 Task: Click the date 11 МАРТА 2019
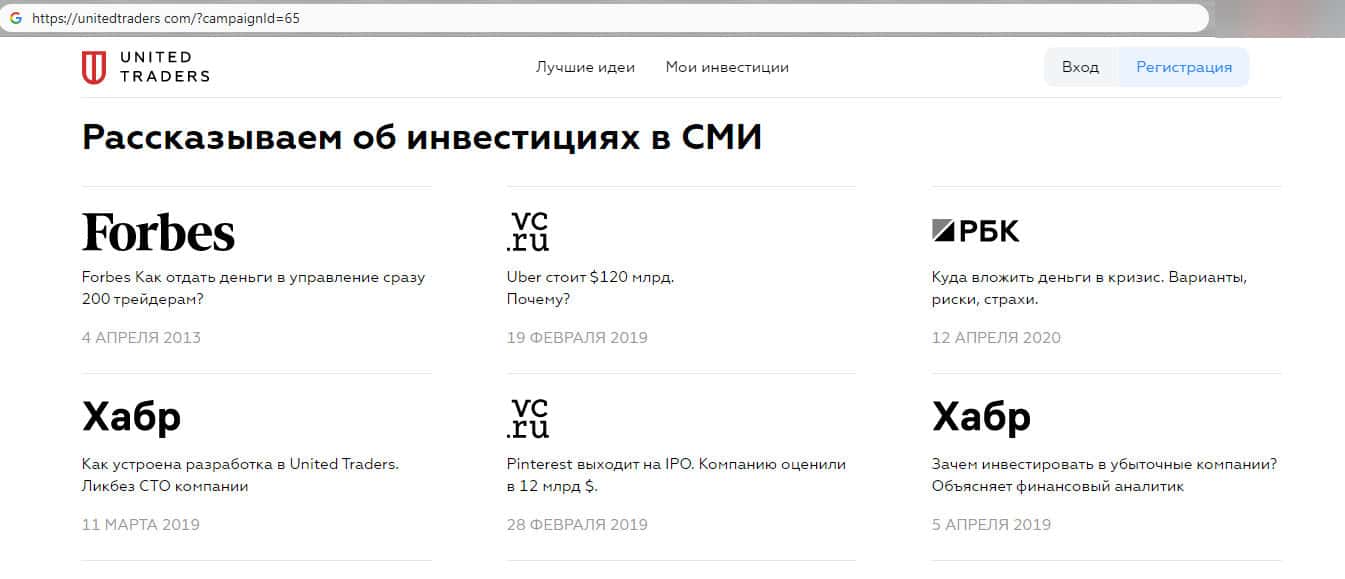[x=141, y=524]
